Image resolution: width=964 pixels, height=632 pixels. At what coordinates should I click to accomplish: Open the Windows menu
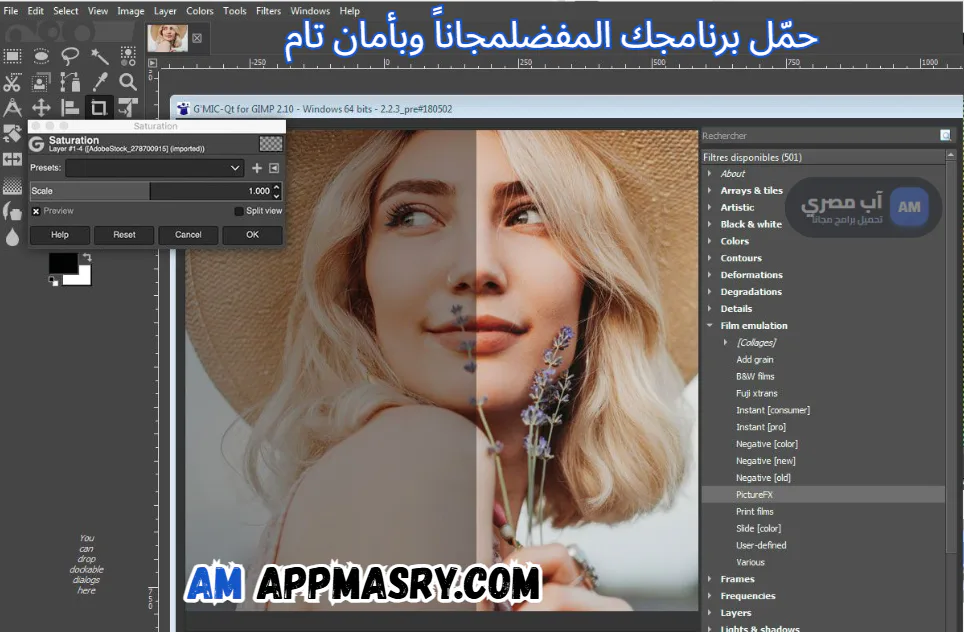tap(310, 11)
